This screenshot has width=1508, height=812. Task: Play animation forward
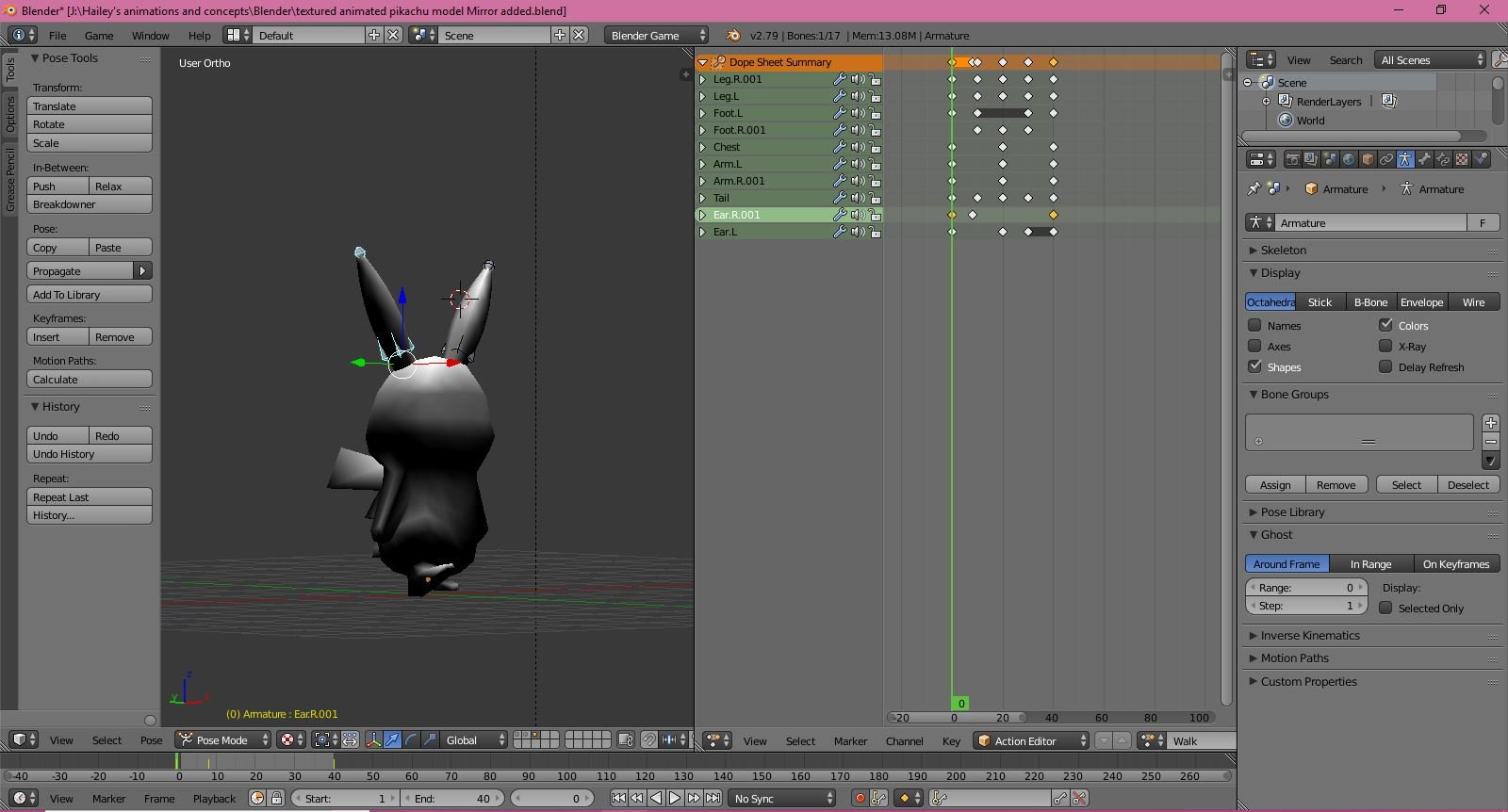click(x=675, y=798)
